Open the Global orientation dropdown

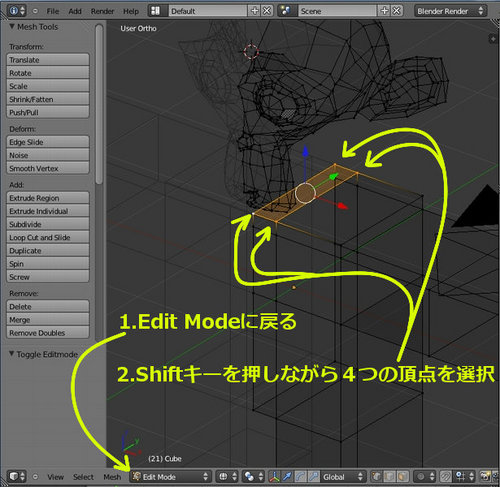coord(343,477)
